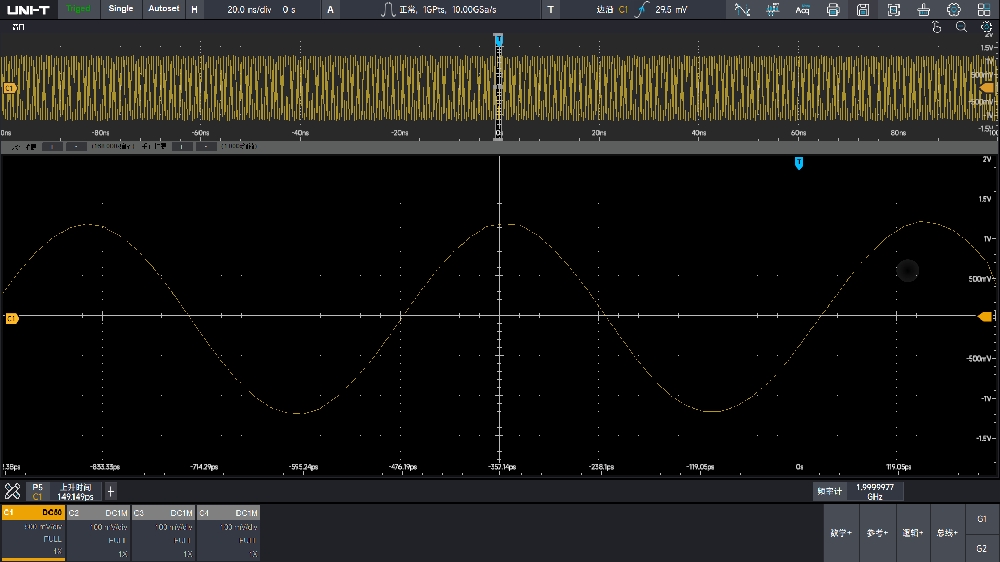Click the blue trigger position marker on waveform
The height and width of the screenshot is (562, 1000).
[x=798, y=162]
